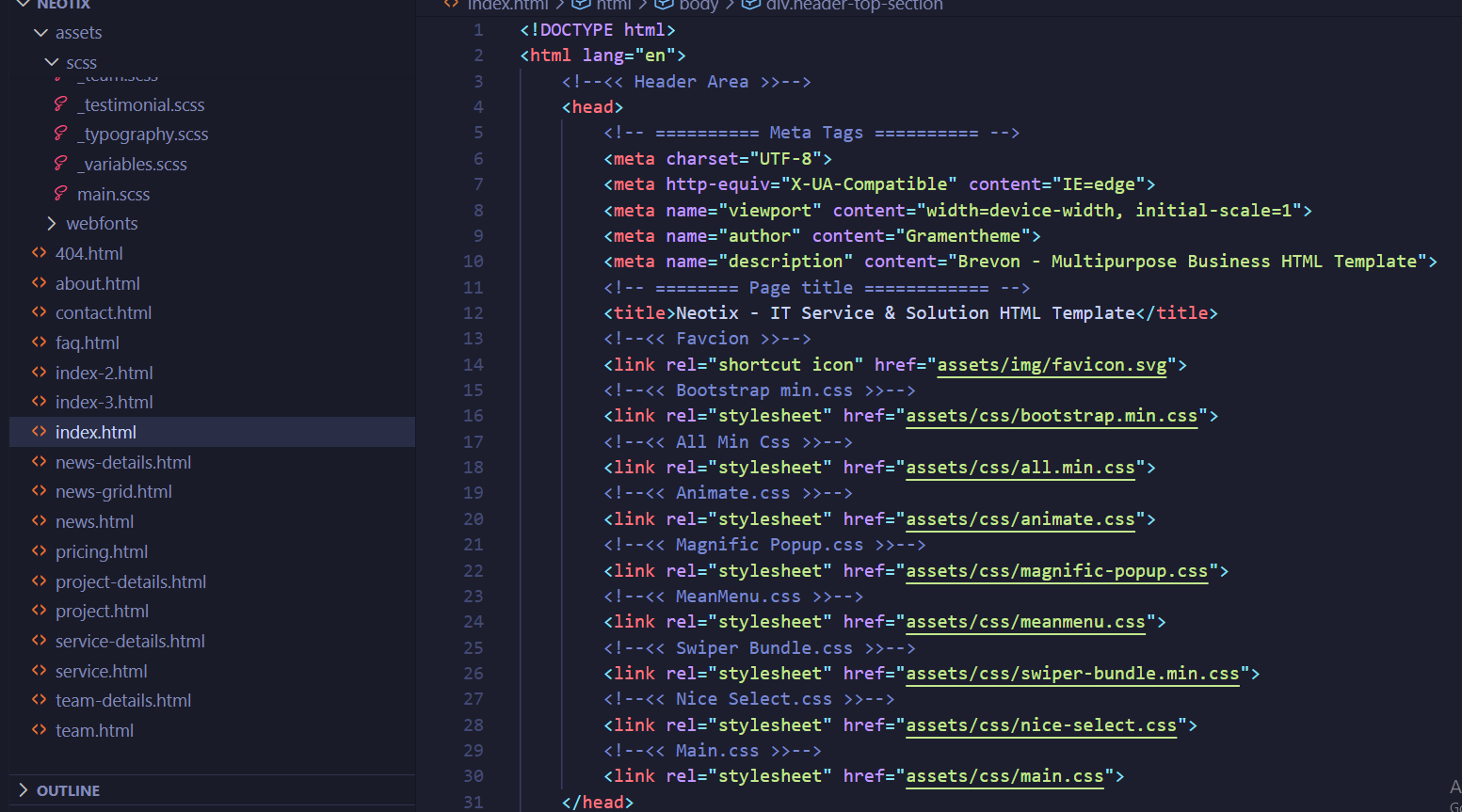1462x812 pixels.
Task: Click the HTML icon beside project-details.html
Action: 40,581
